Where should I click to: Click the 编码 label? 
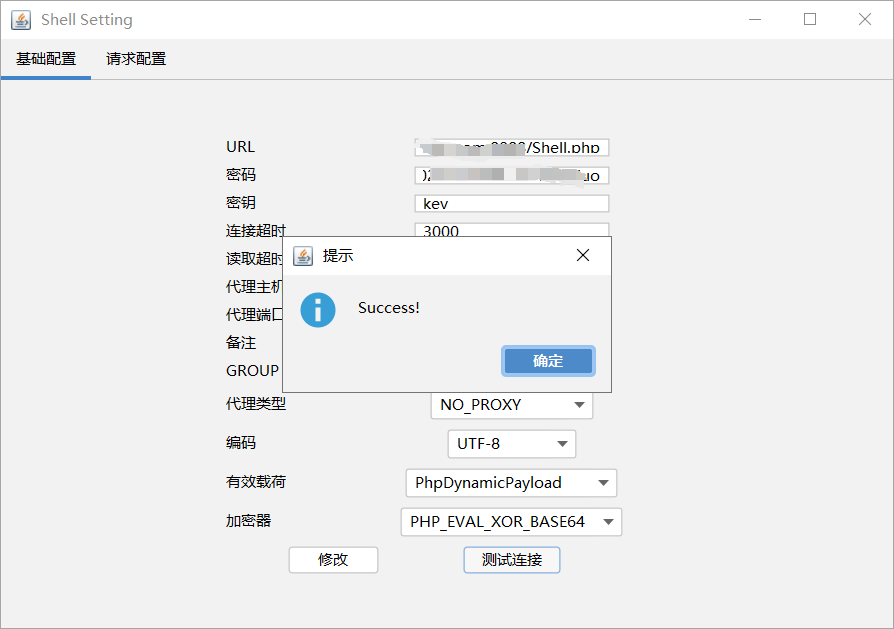(241, 443)
